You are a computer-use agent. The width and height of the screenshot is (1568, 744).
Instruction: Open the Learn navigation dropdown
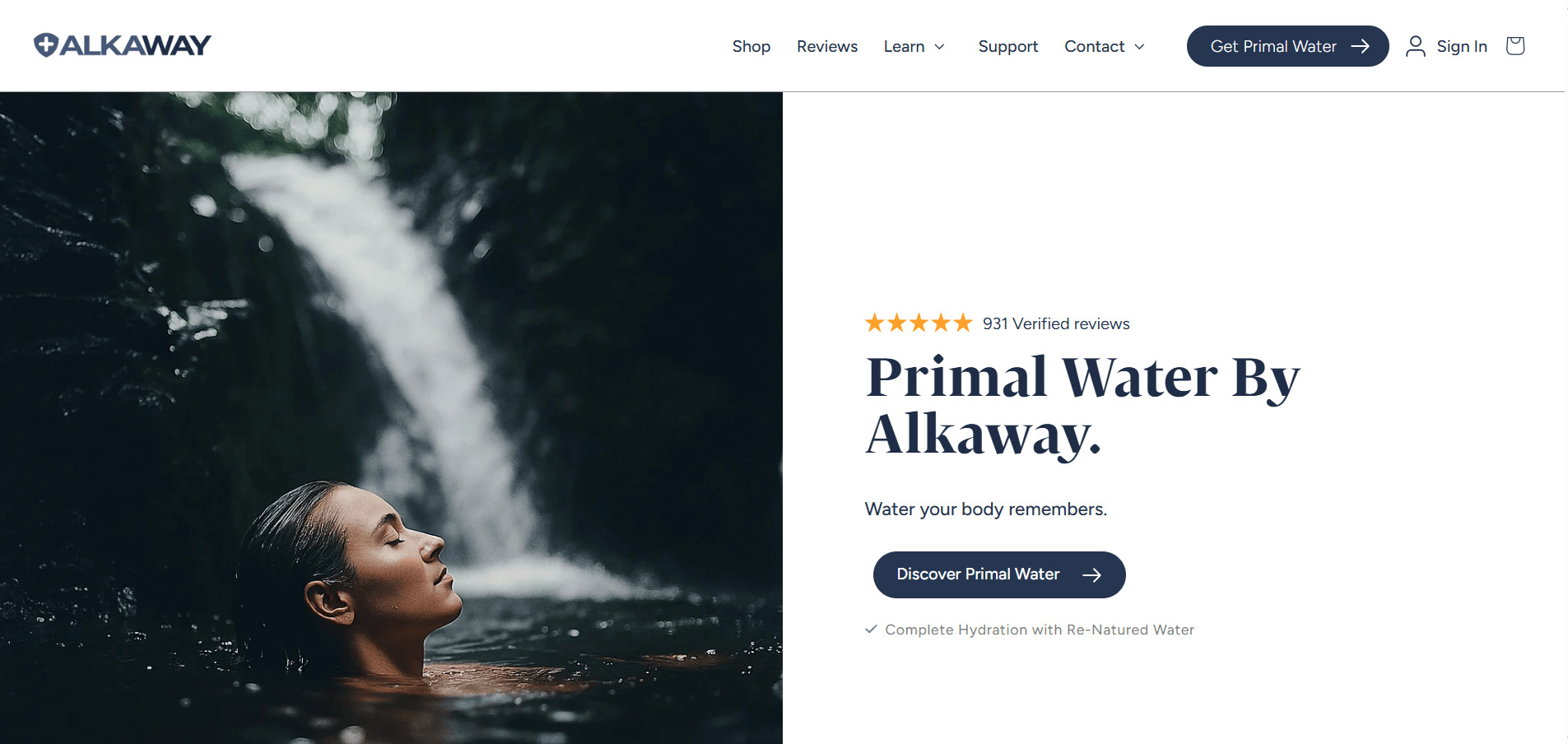[x=914, y=46]
